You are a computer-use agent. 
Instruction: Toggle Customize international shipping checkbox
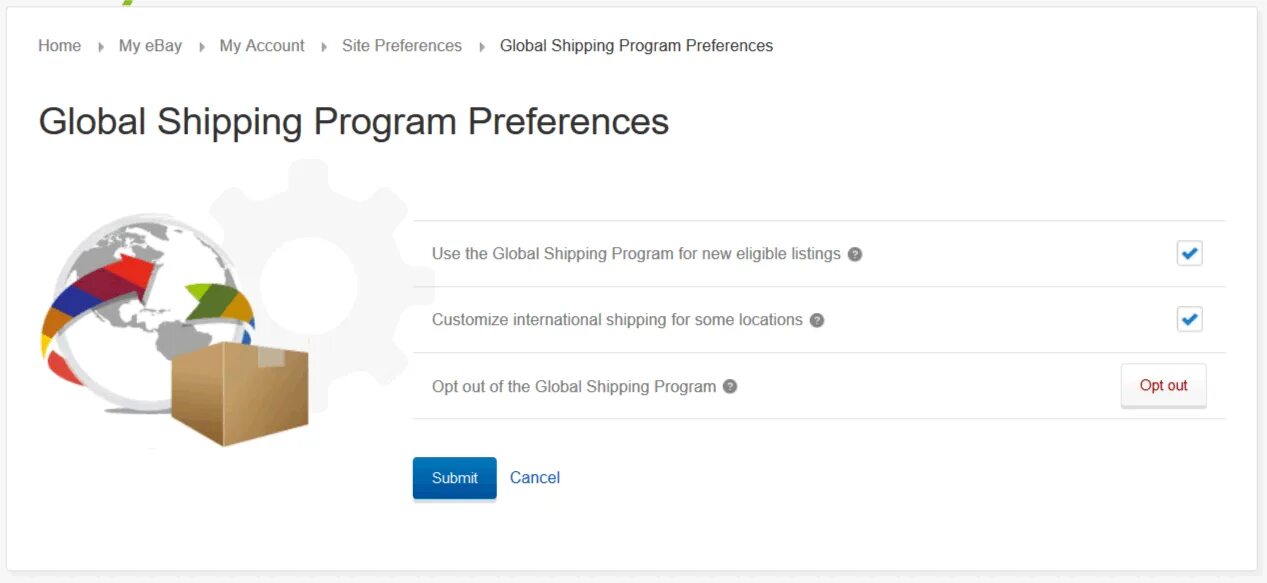(1189, 320)
